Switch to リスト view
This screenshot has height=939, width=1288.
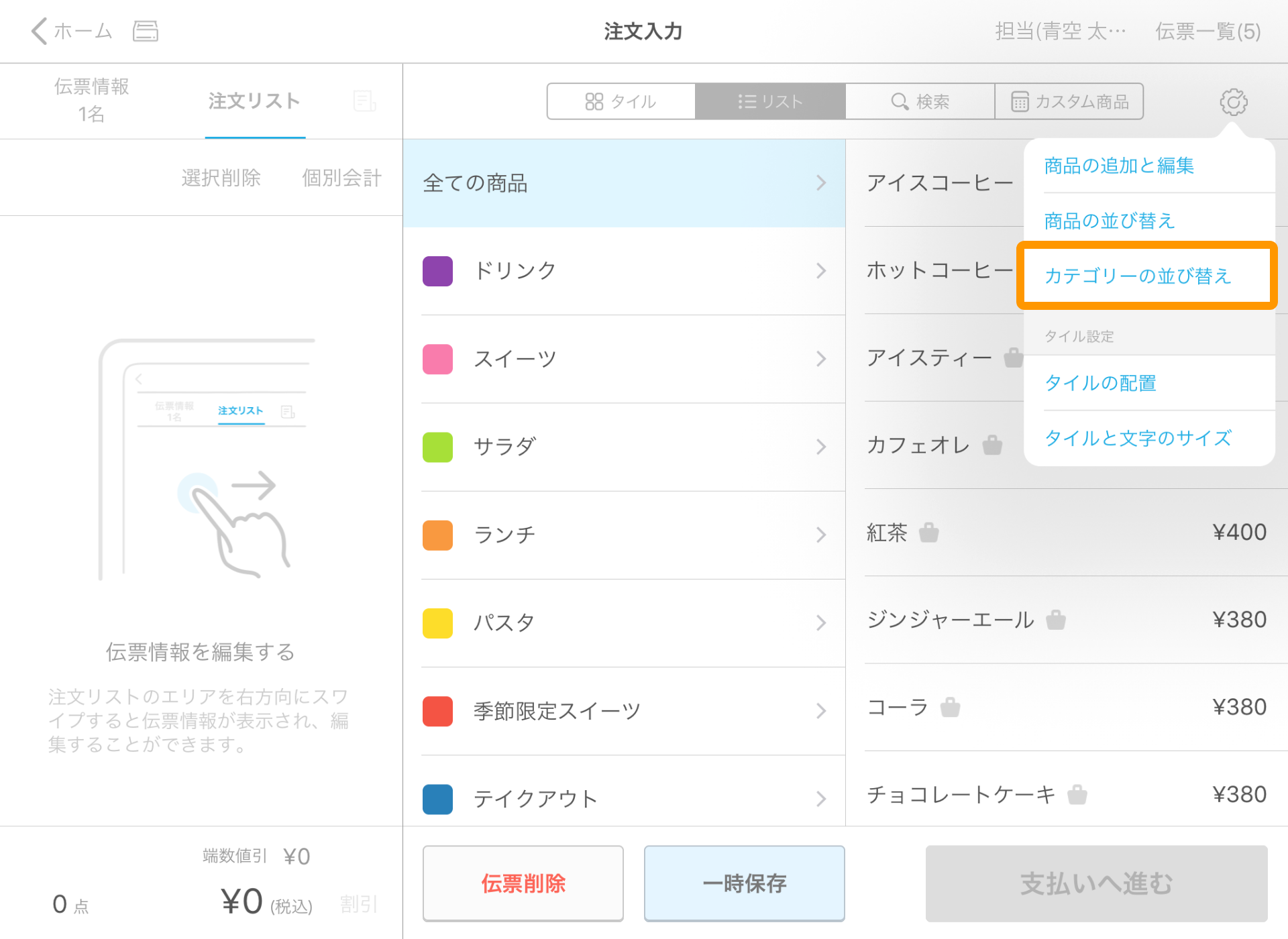point(770,101)
